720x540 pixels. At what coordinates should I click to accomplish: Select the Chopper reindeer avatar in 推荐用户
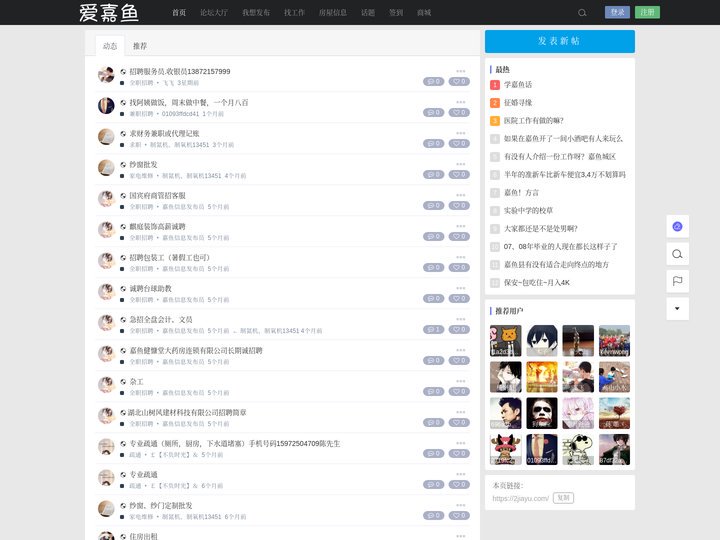click(x=506, y=450)
